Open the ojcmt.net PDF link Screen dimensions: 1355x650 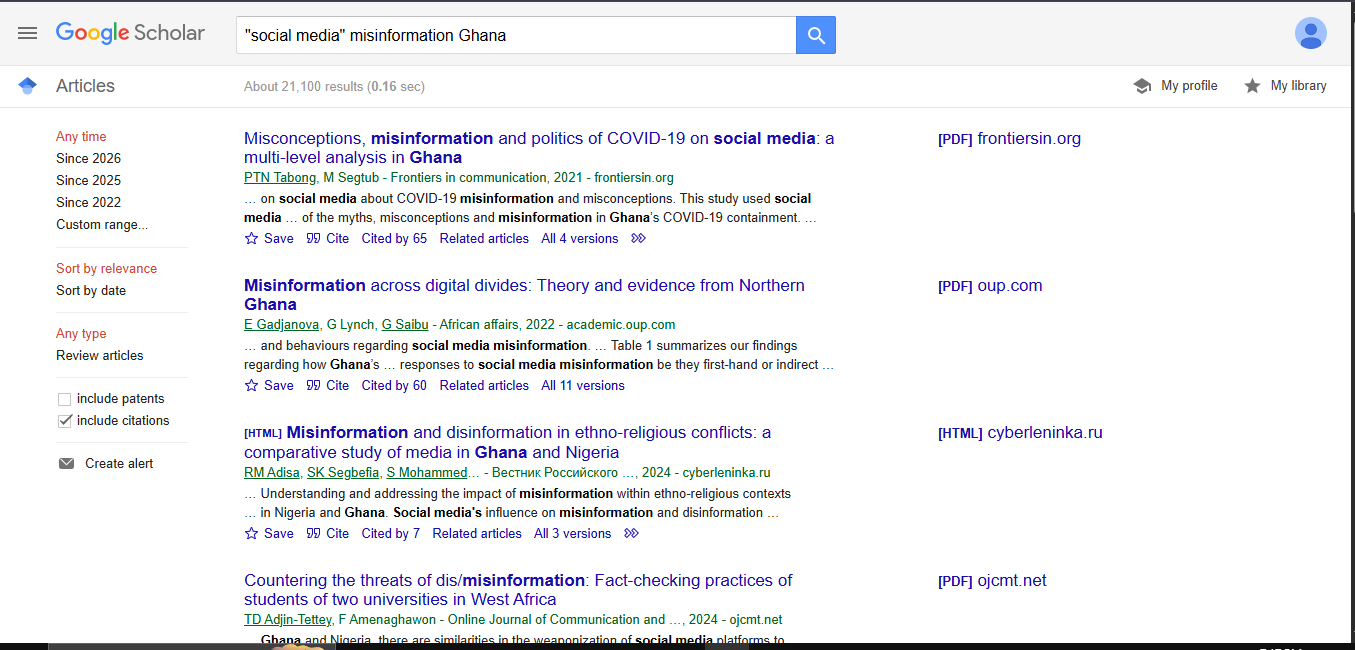[992, 580]
